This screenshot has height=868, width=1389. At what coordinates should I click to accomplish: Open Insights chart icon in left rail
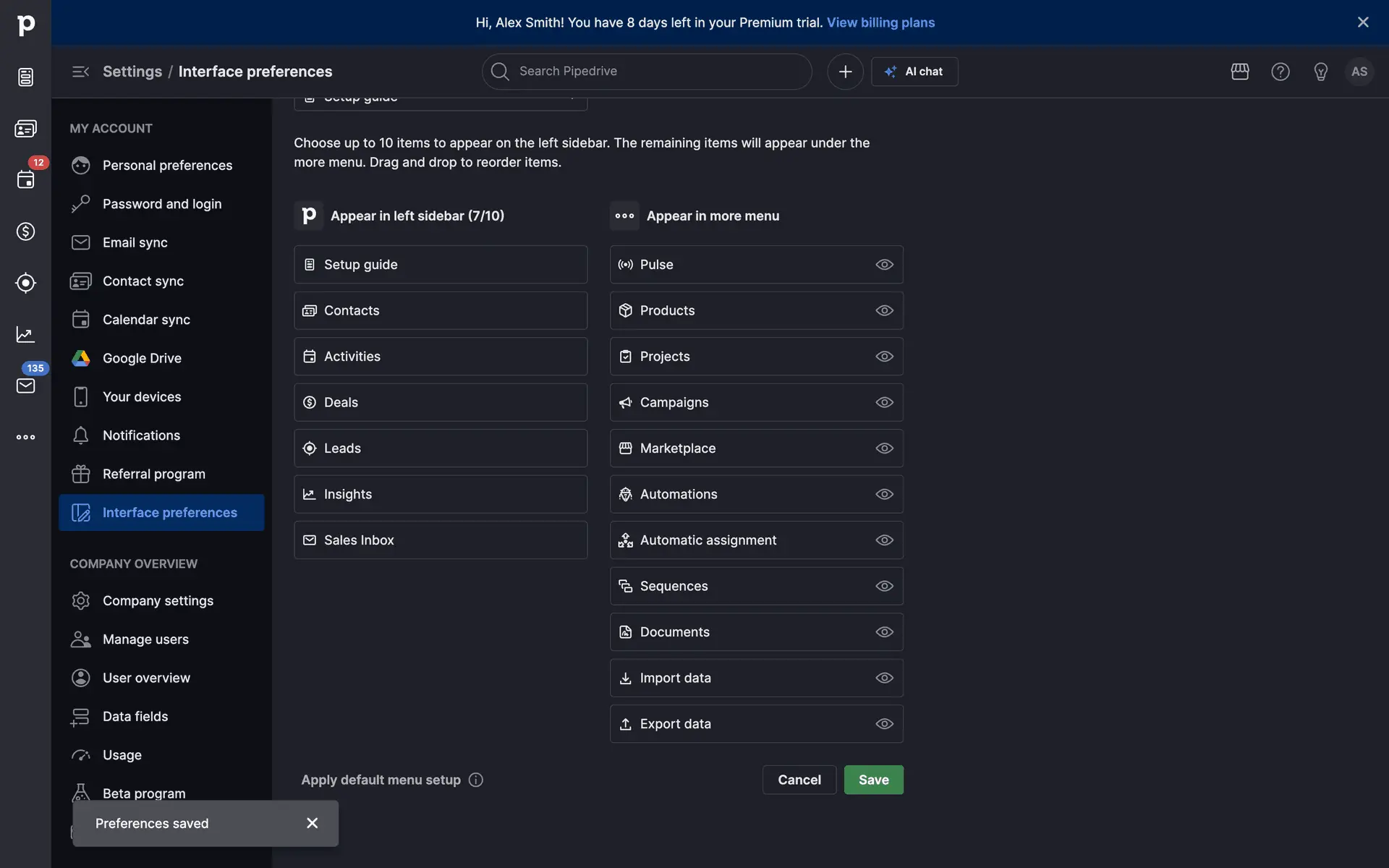coord(25,334)
